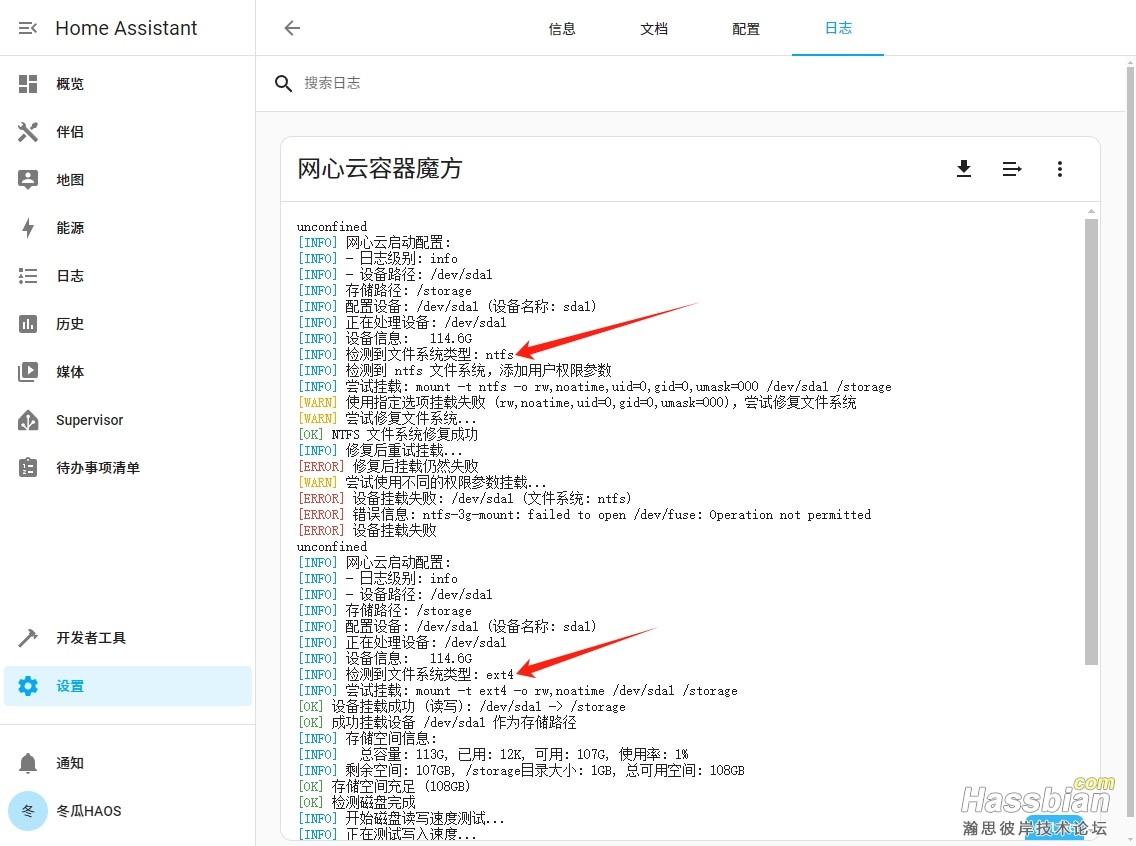Switch to the 信息 tab

[562, 29]
